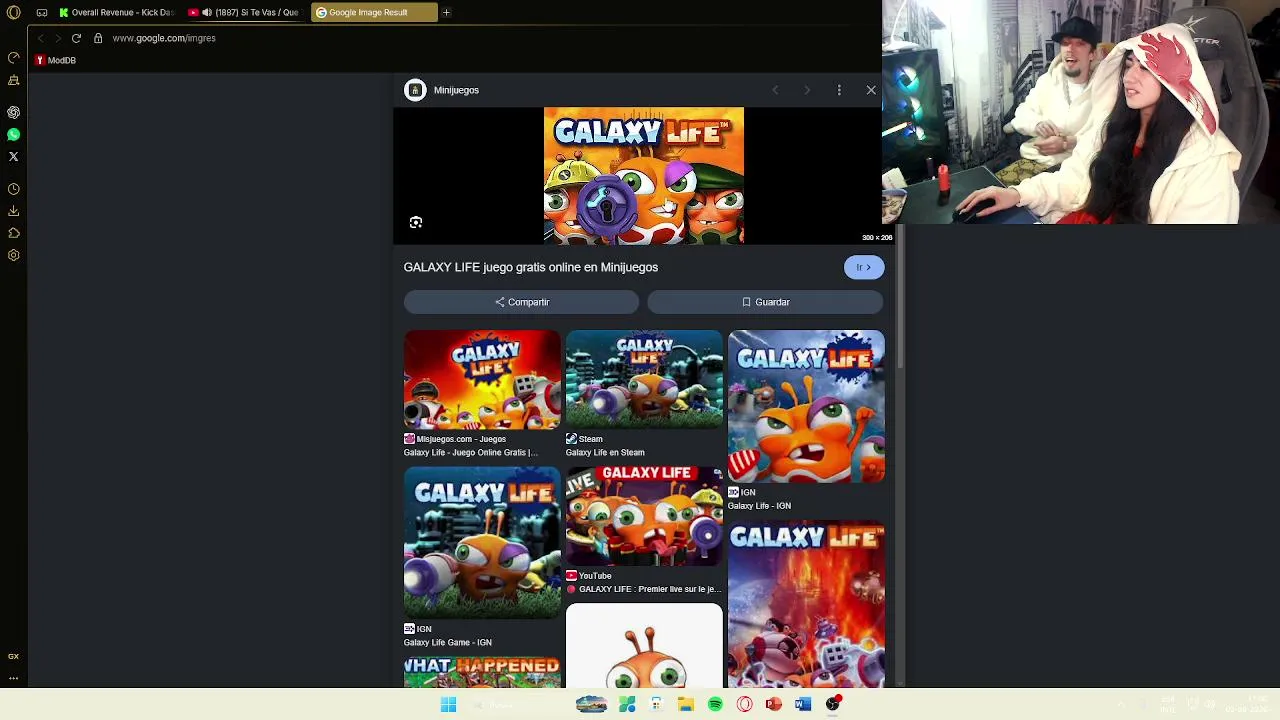Go back to the previous page
The height and width of the screenshot is (720, 1280).
(x=40, y=38)
